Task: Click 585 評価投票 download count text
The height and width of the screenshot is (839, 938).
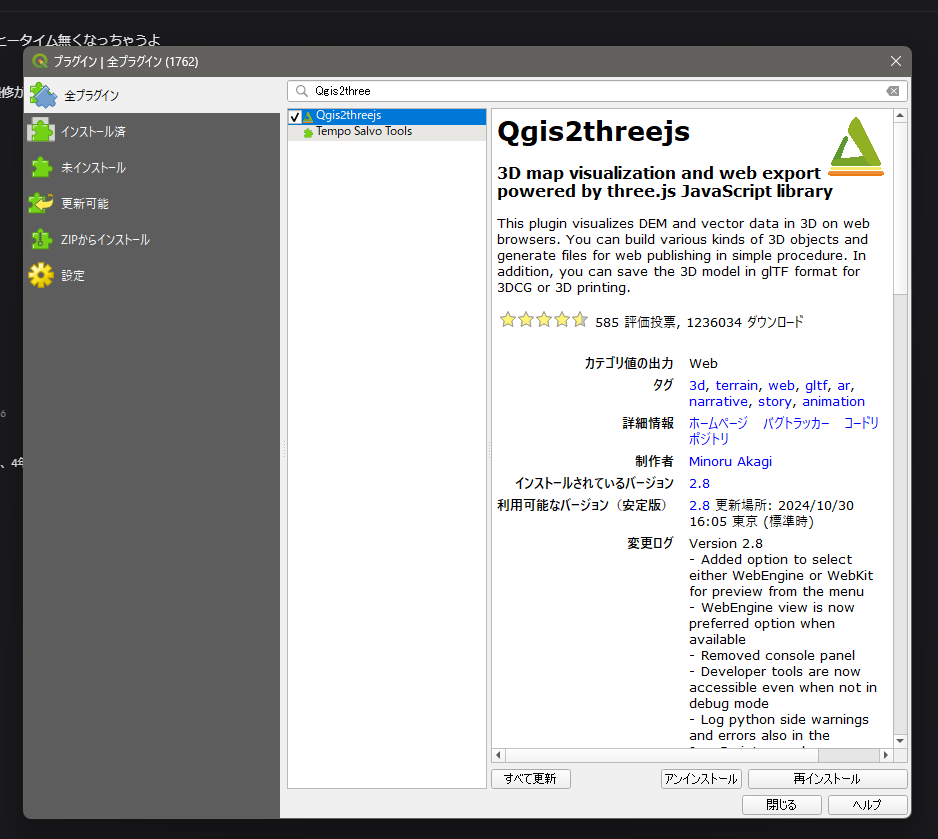Action: (699, 322)
